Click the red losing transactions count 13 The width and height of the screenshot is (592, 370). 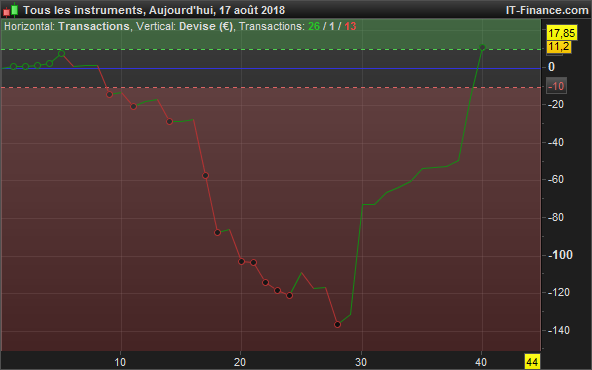pyautogui.click(x=350, y=26)
